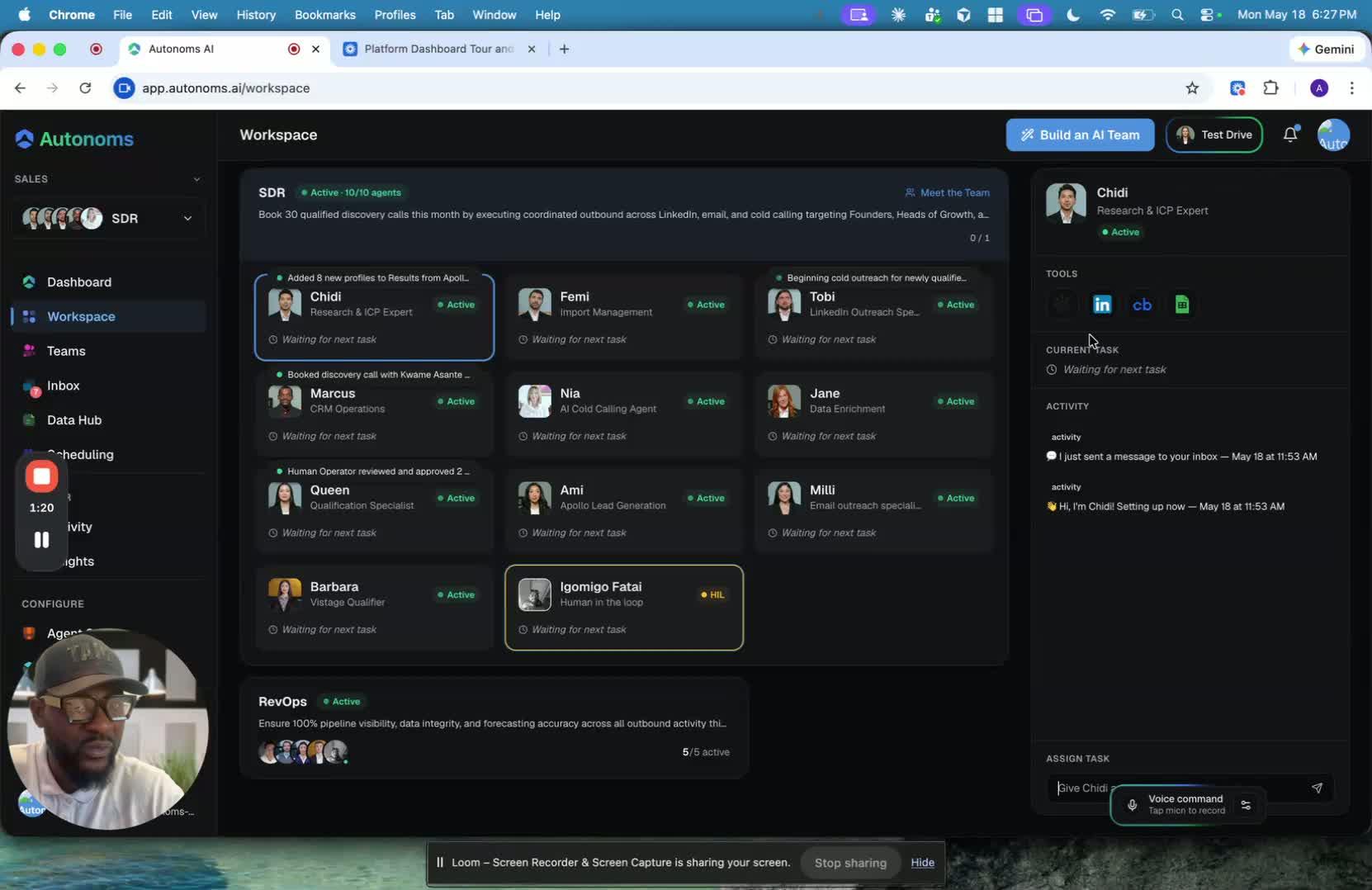
Task: Close the Platform Dashboard Tour tab
Action: 532,50
